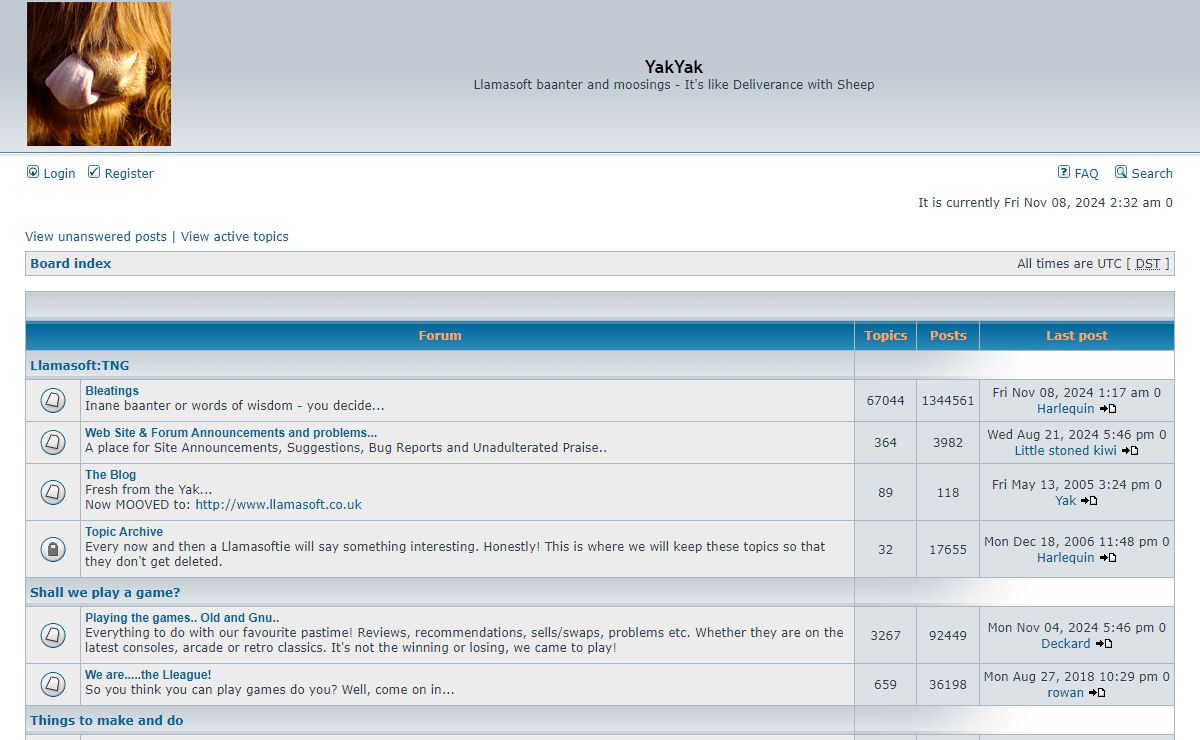Open We are.....the Lleague! forum
This screenshot has width=1200, height=740.
(x=148, y=675)
